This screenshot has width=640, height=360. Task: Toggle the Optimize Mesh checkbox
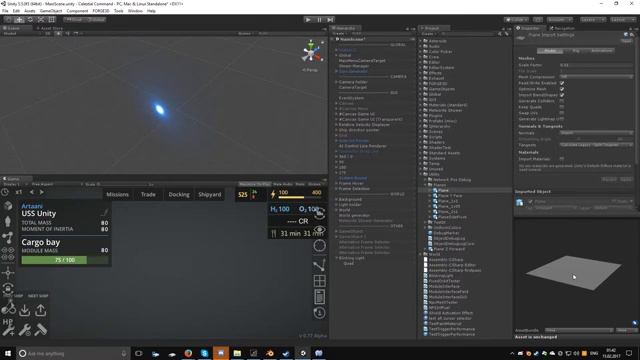pos(562,89)
